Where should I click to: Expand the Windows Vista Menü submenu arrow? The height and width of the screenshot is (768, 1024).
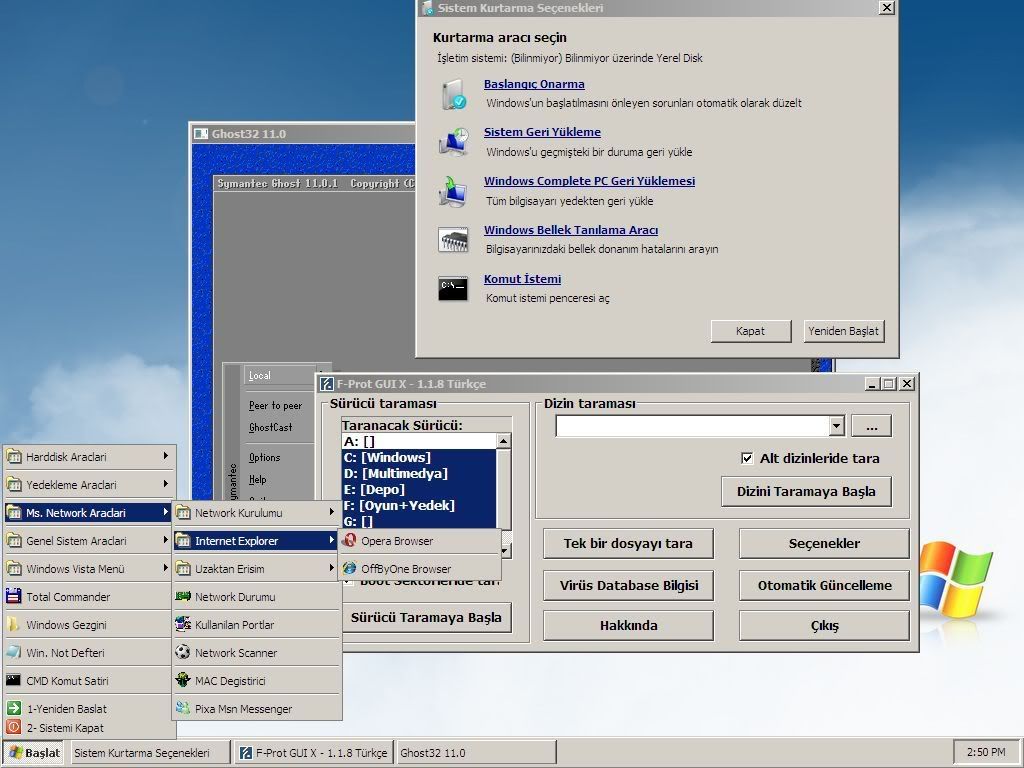click(165, 568)
